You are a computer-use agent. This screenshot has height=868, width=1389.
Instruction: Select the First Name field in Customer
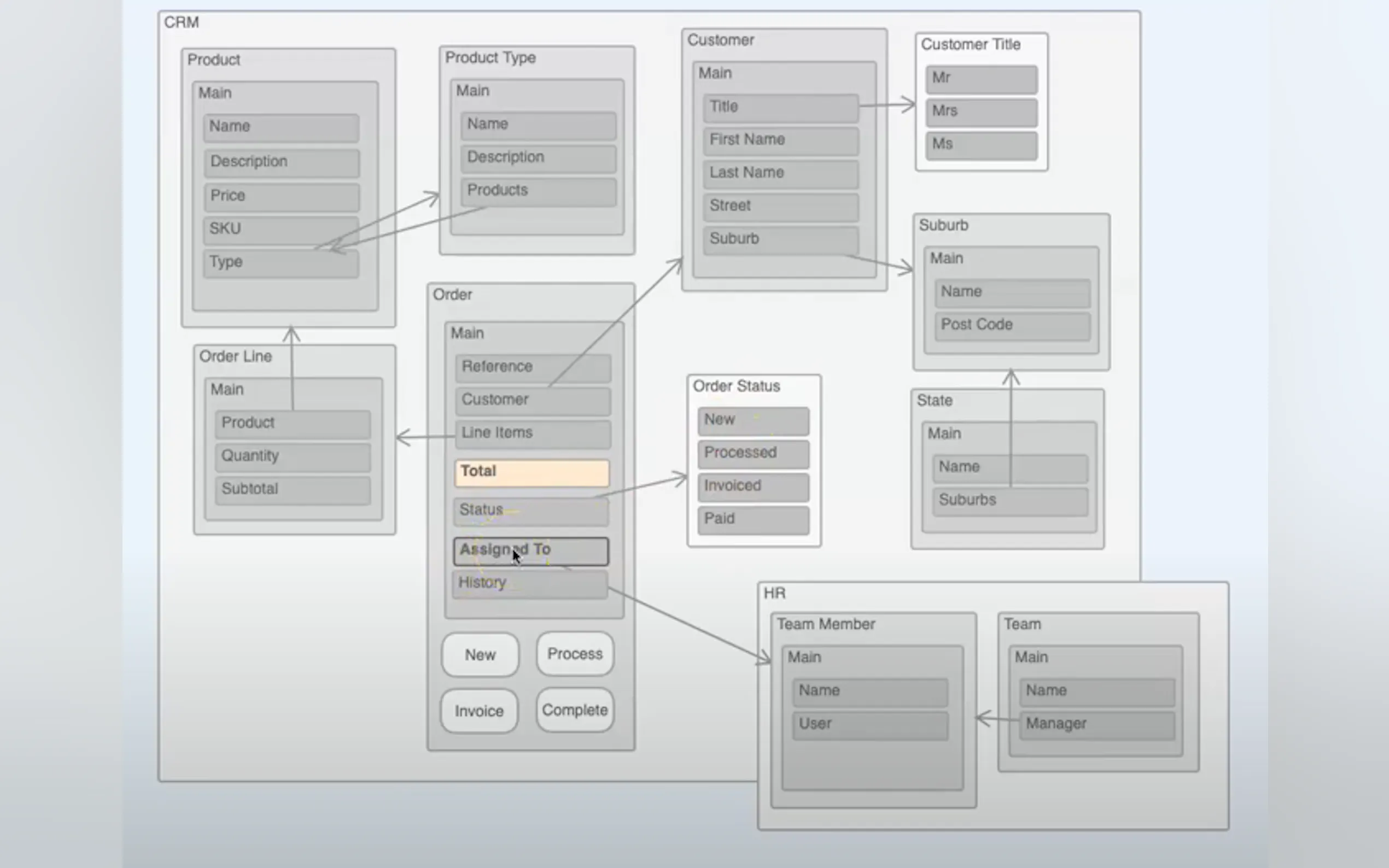tap(780, 140)
